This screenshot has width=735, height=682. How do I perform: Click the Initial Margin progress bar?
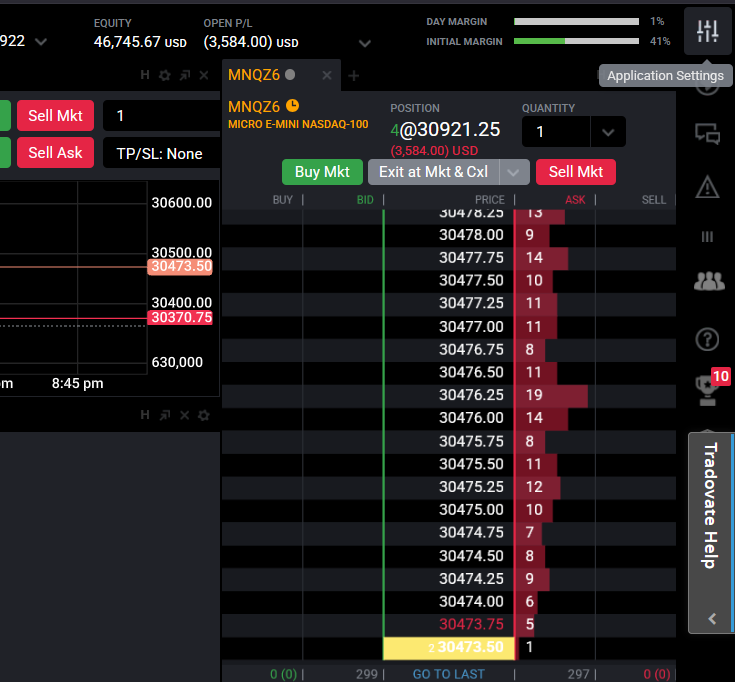(x=577, y=41)
